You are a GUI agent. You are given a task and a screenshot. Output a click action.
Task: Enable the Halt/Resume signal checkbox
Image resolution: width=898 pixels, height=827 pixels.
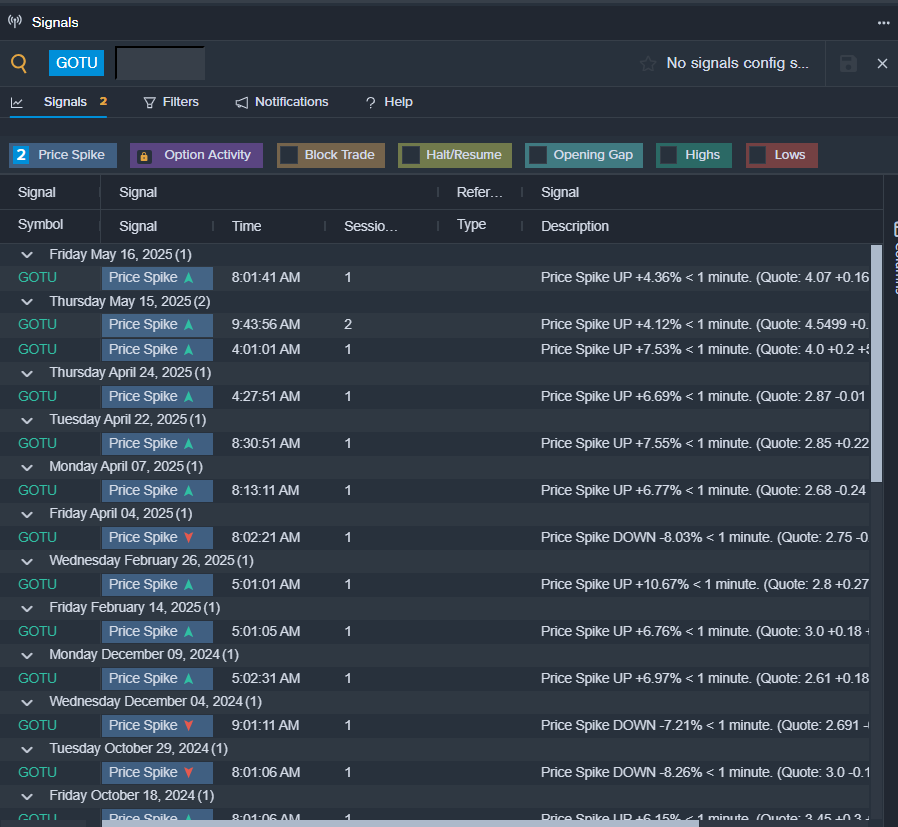click(411, 155)
